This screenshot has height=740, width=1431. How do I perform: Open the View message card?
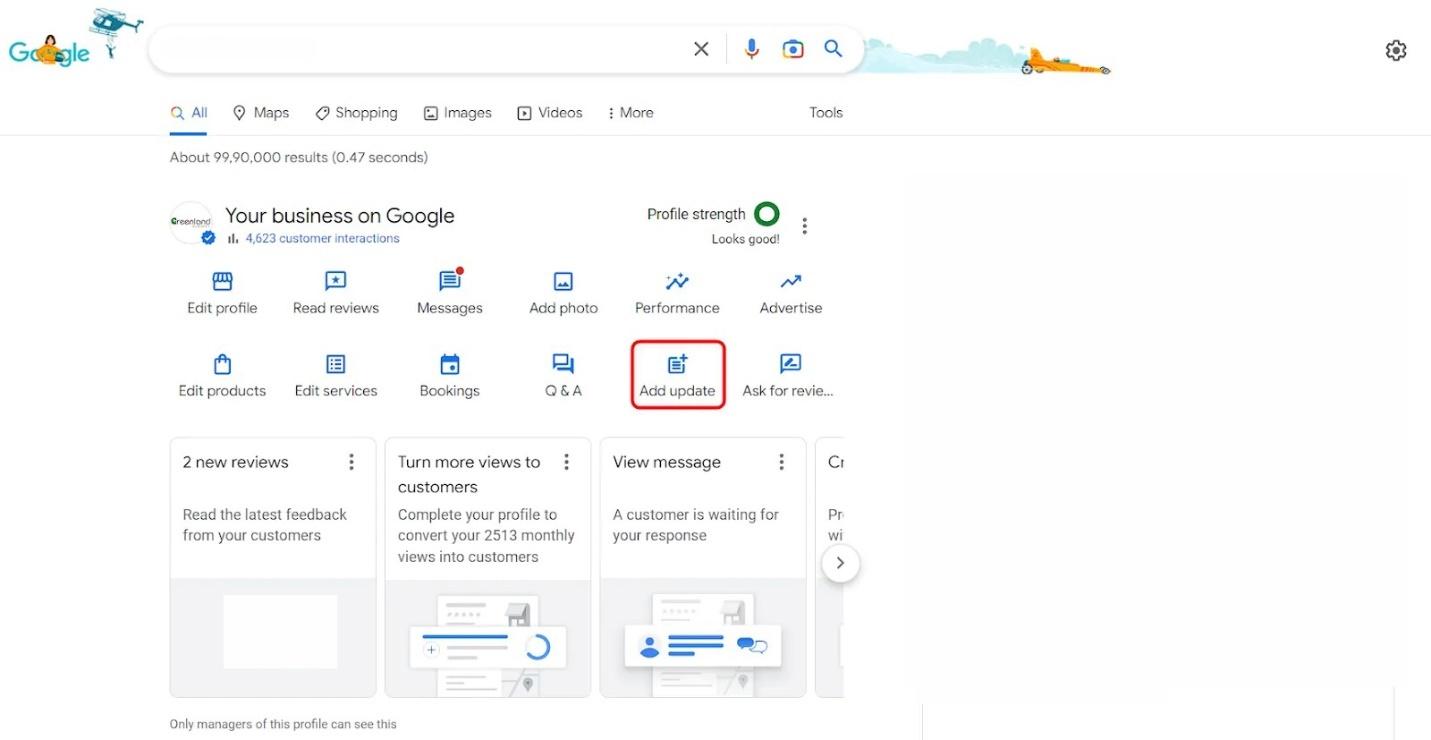[x=703, y=567]
